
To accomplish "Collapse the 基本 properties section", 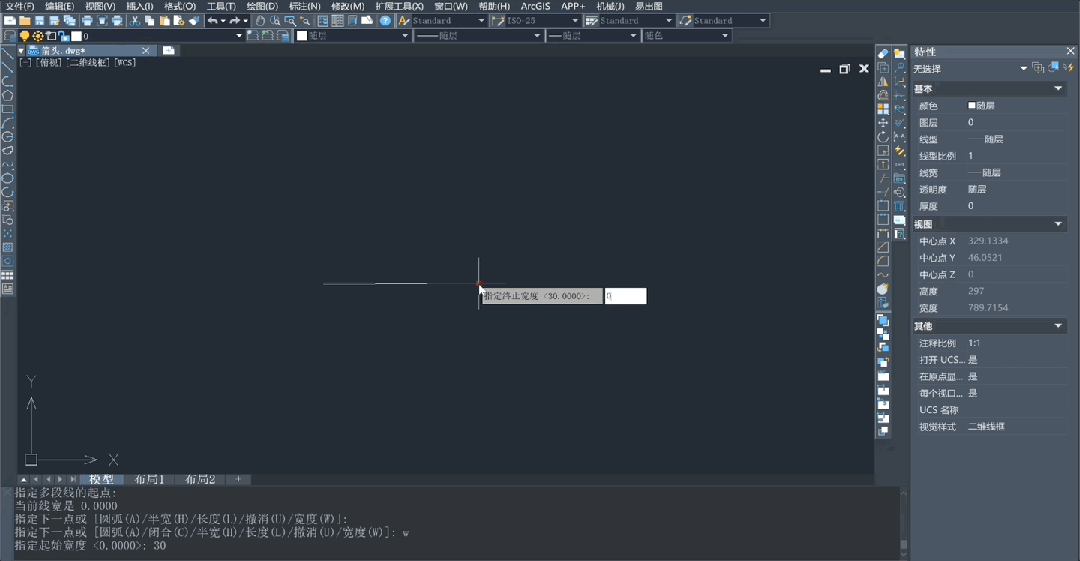I will tap(1058, 89).
